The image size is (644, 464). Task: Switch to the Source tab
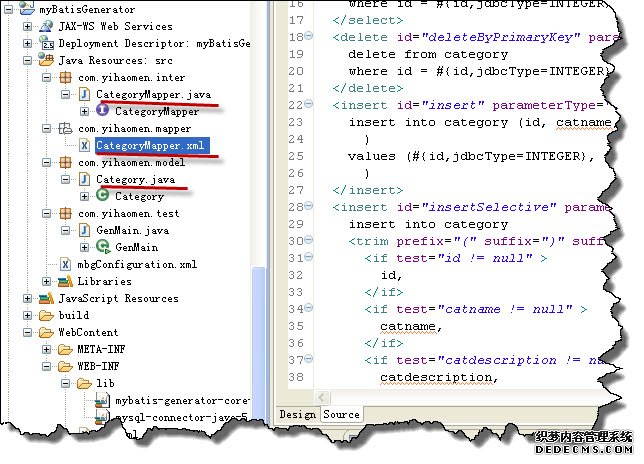341,415
